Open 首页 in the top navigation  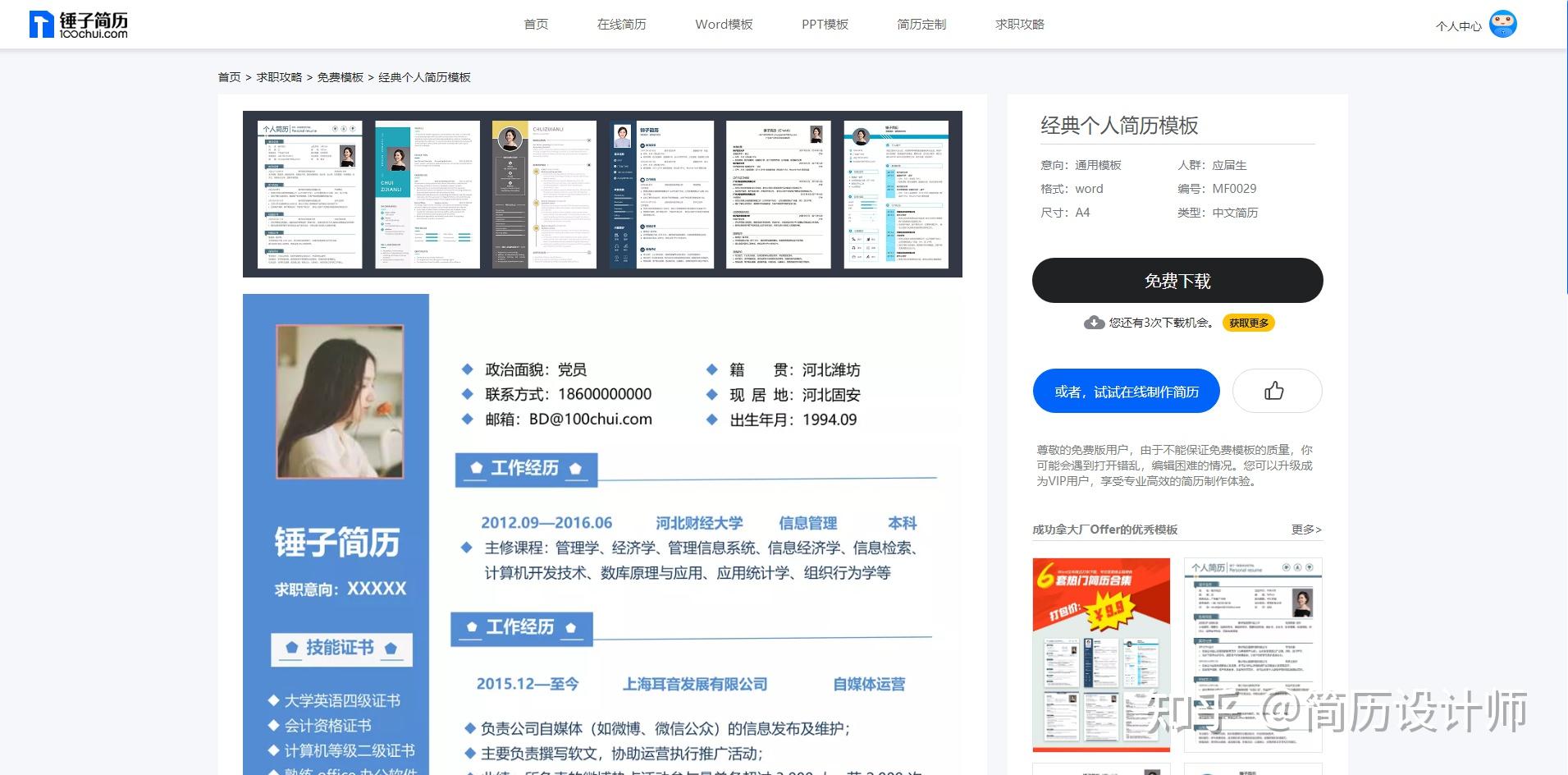(x=536, y=25)
